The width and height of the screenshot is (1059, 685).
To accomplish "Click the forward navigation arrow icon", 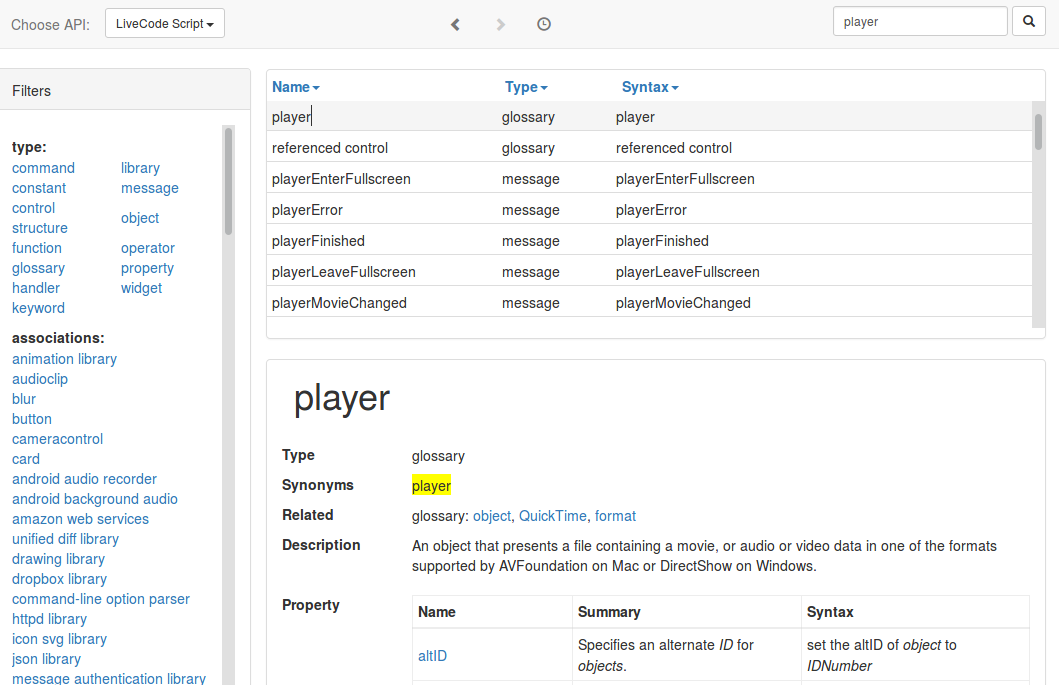I will click(501, 24).
